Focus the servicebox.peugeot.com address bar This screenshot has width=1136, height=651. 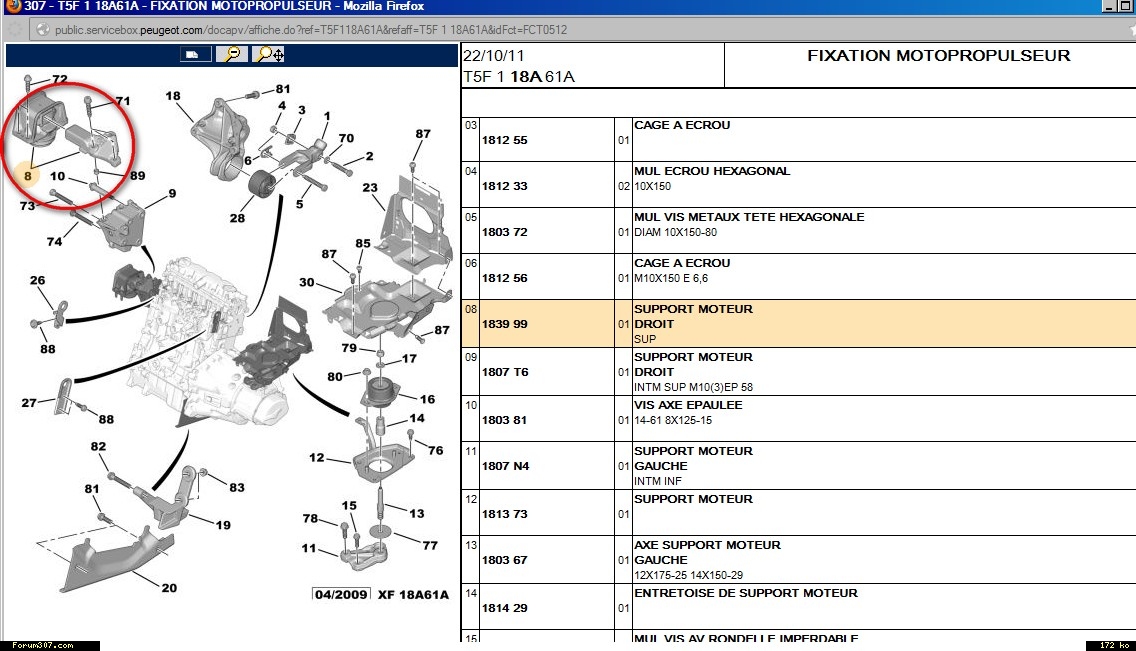(x=580, y=30)
